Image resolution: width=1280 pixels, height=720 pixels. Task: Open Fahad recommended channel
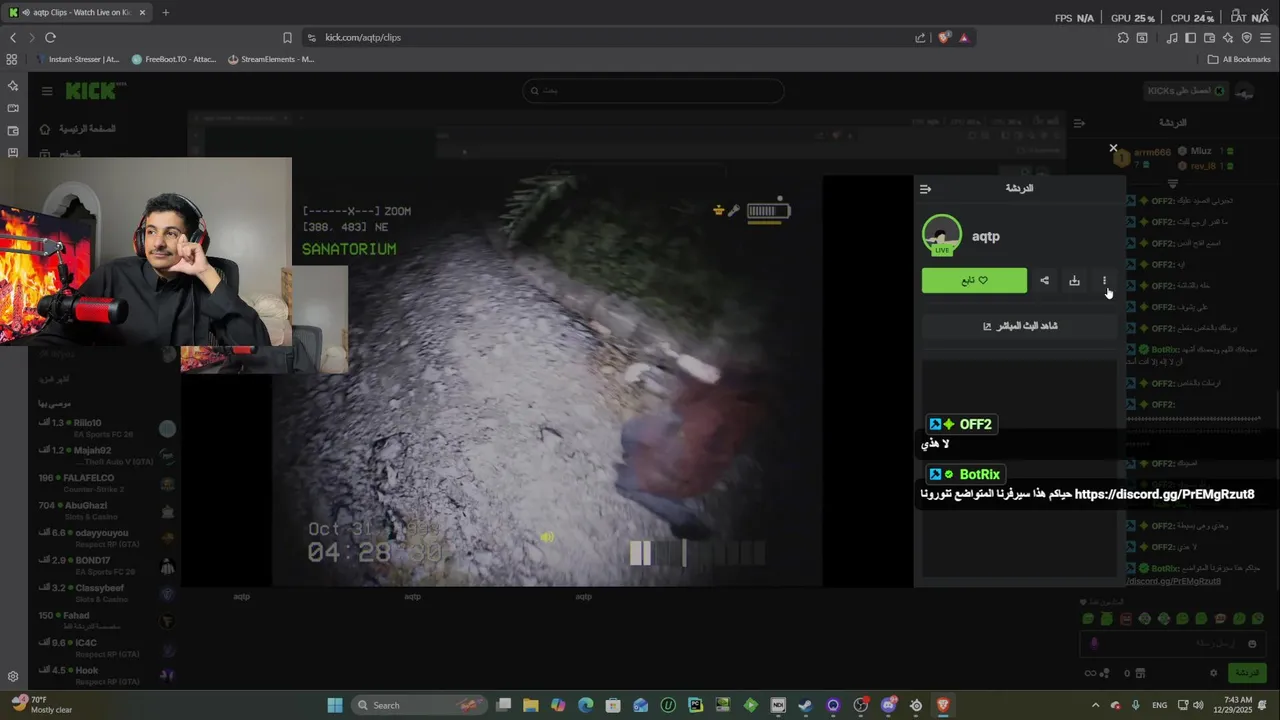pyautogui.click(x=107, y=620)
